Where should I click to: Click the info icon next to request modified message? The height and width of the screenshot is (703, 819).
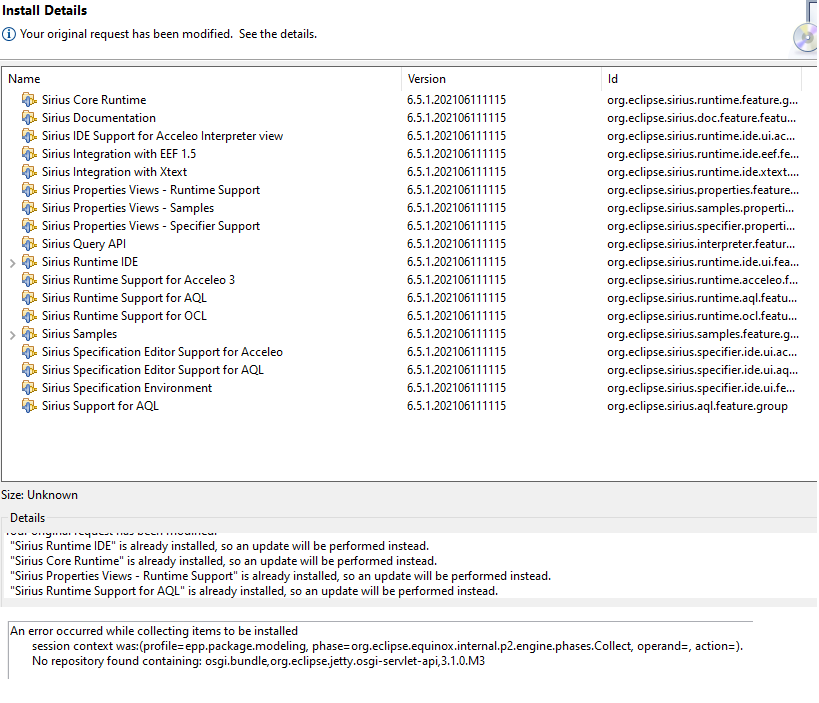click(x=9, y=34)
